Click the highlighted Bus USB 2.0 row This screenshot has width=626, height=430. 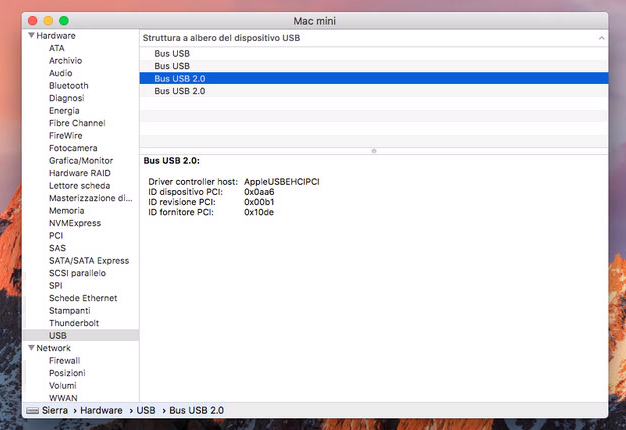coord(374,78)
